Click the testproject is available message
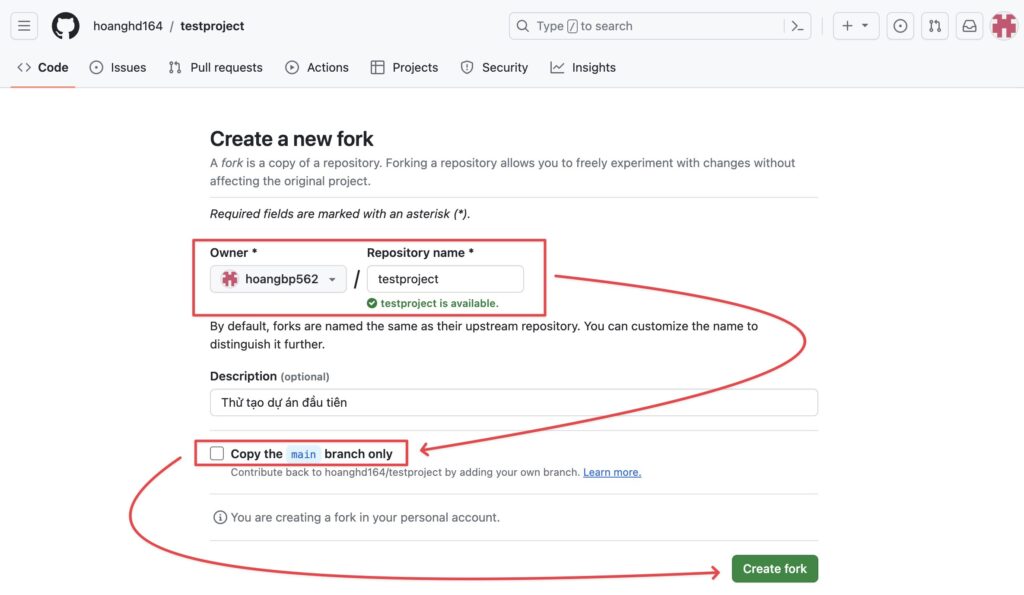The width and height of the screenshot is (1024, 595). click(440, 303)
